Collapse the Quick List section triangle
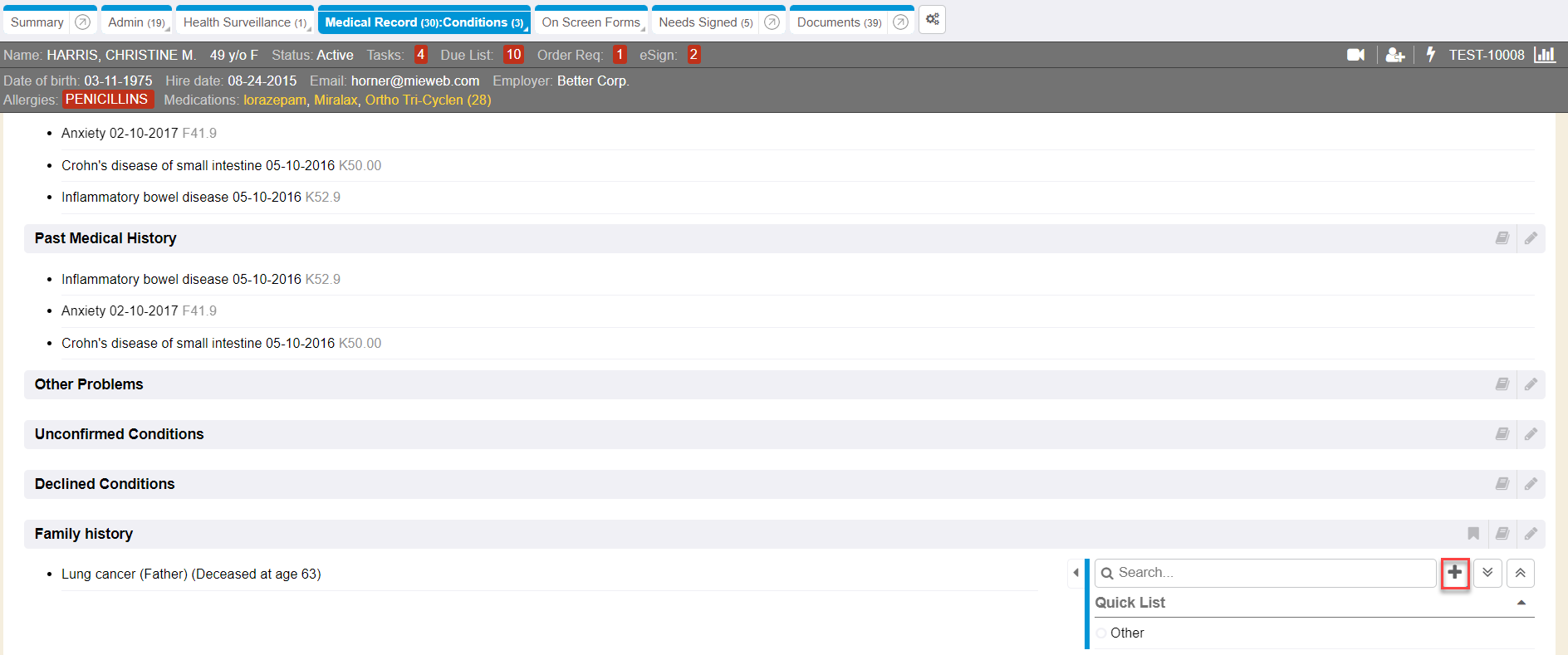The image size is (1568, 655). [1521, 603]
